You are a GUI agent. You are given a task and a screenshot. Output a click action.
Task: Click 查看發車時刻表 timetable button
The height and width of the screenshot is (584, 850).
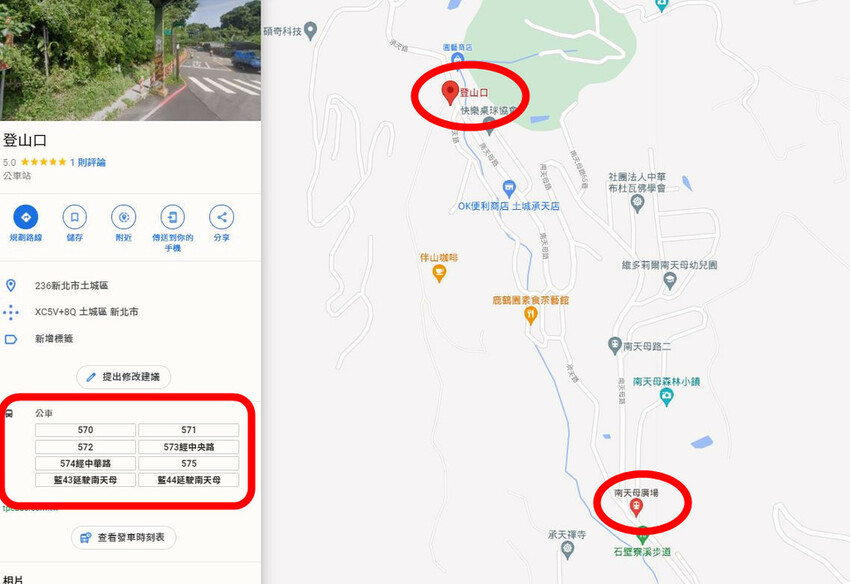124,537
